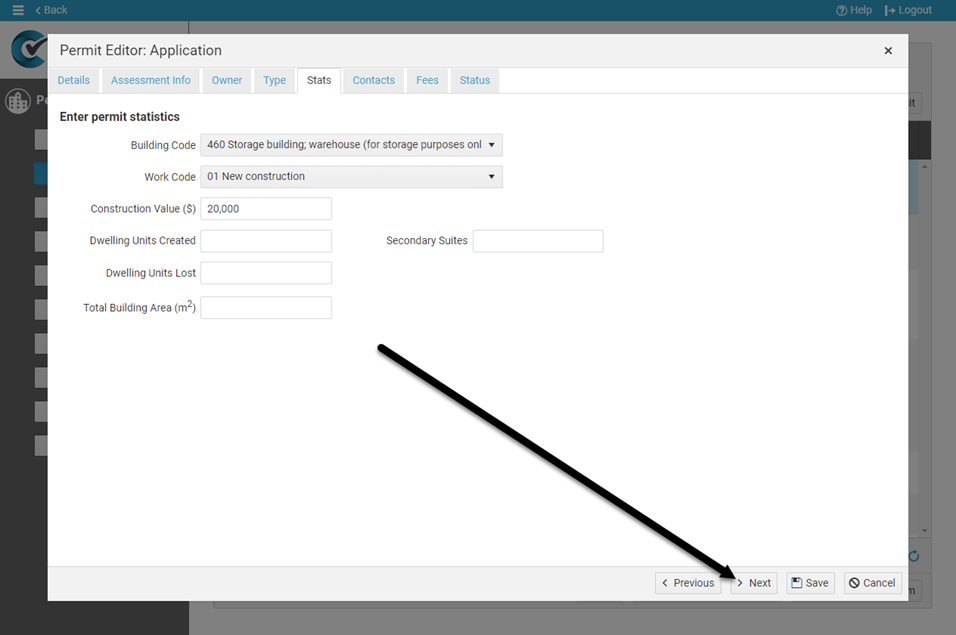Open the Contacts tab
The height and width of the screenshot is (635, 956).
click(x=374, y=81)
